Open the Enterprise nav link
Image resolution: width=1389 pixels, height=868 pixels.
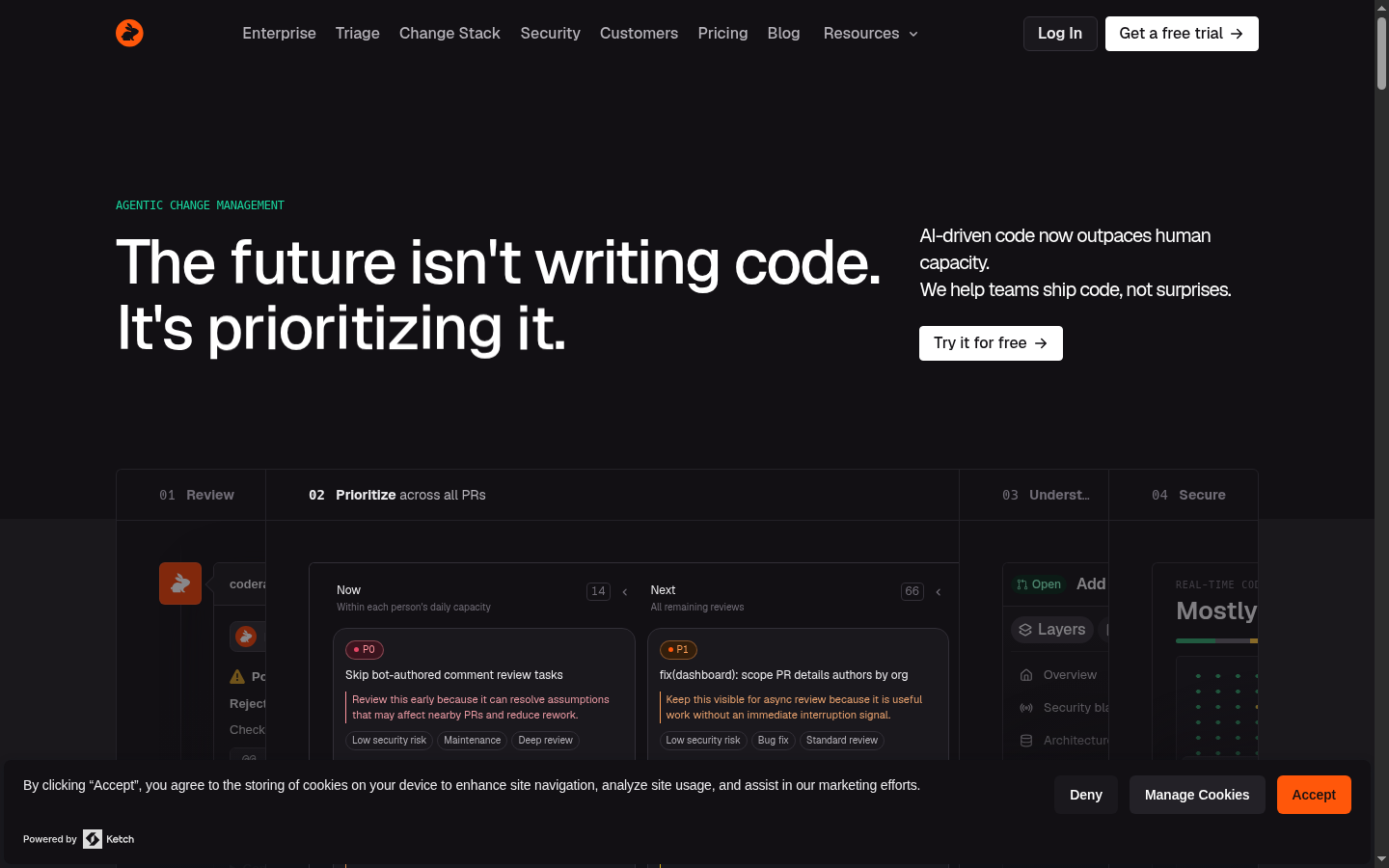click(280, 34)
